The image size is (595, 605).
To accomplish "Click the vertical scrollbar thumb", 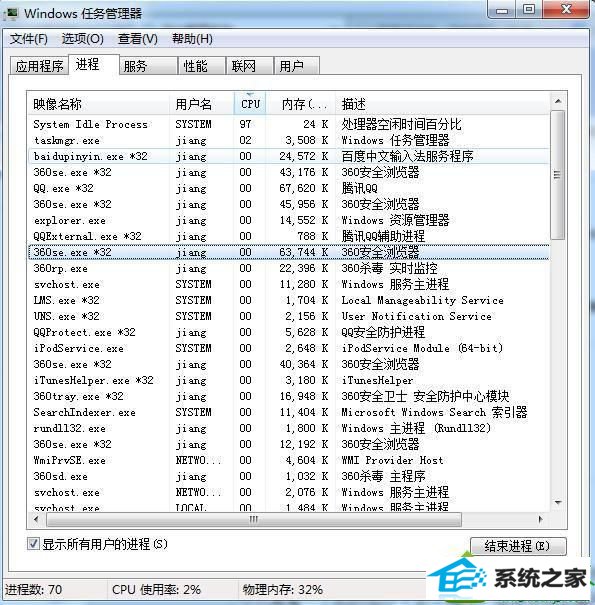I will pos(558,175).
